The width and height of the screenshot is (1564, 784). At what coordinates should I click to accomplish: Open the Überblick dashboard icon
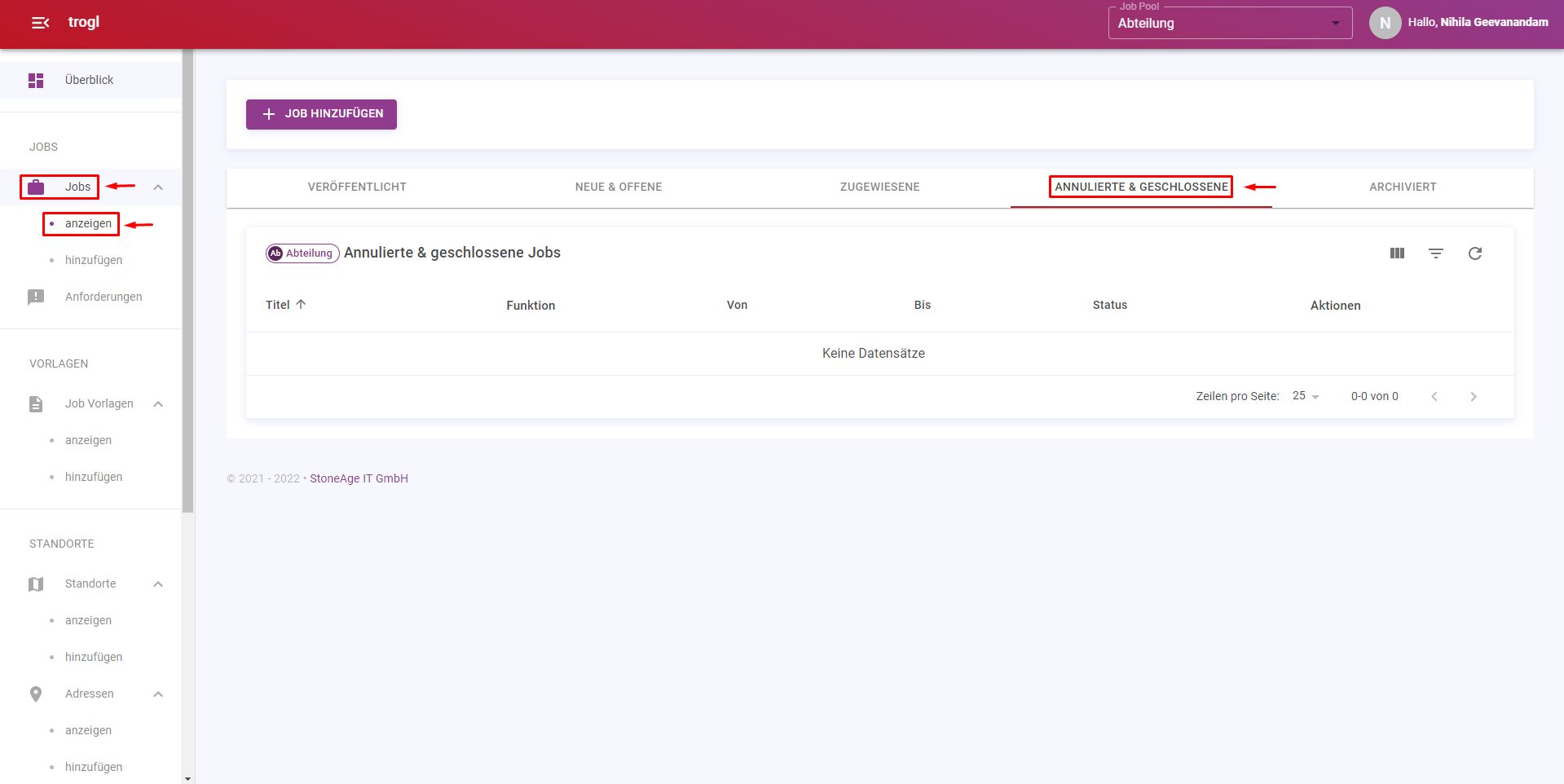click(x=36, y=80)
